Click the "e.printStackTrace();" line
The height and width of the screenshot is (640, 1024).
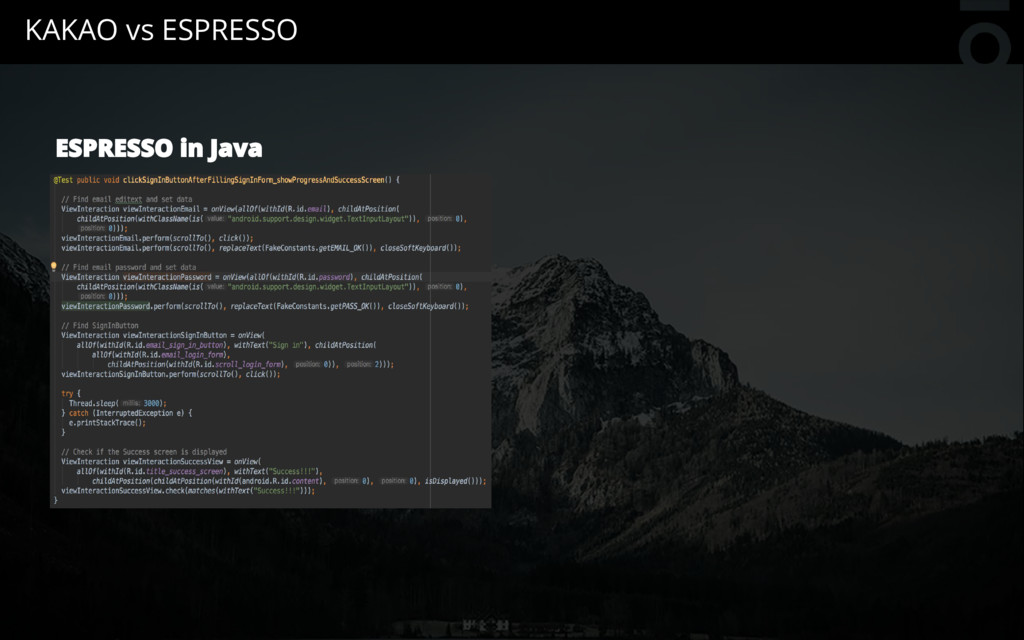coord(108,423)
